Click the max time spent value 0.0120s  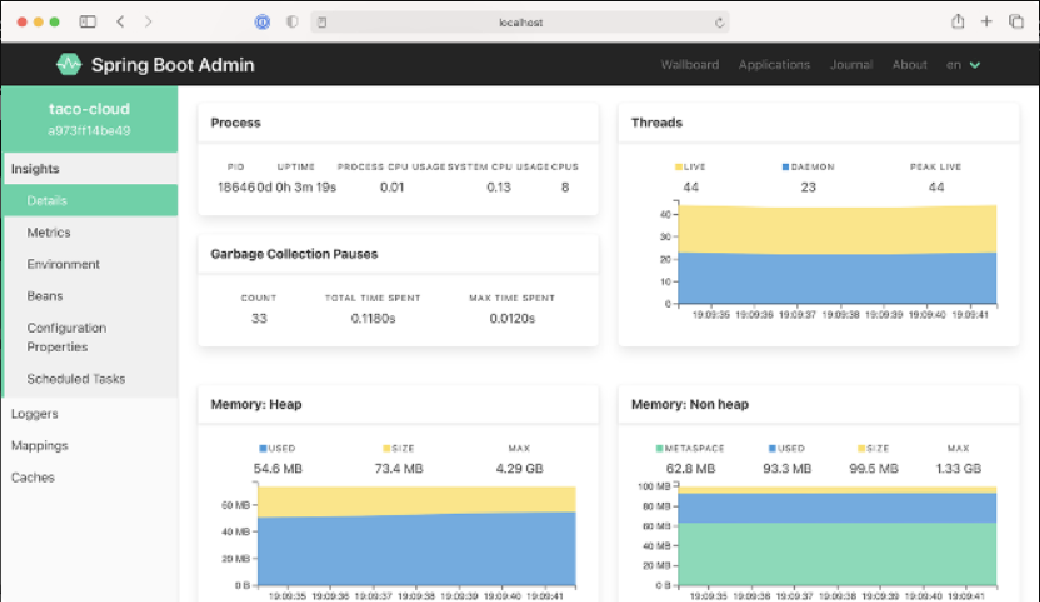click(512, 319)
